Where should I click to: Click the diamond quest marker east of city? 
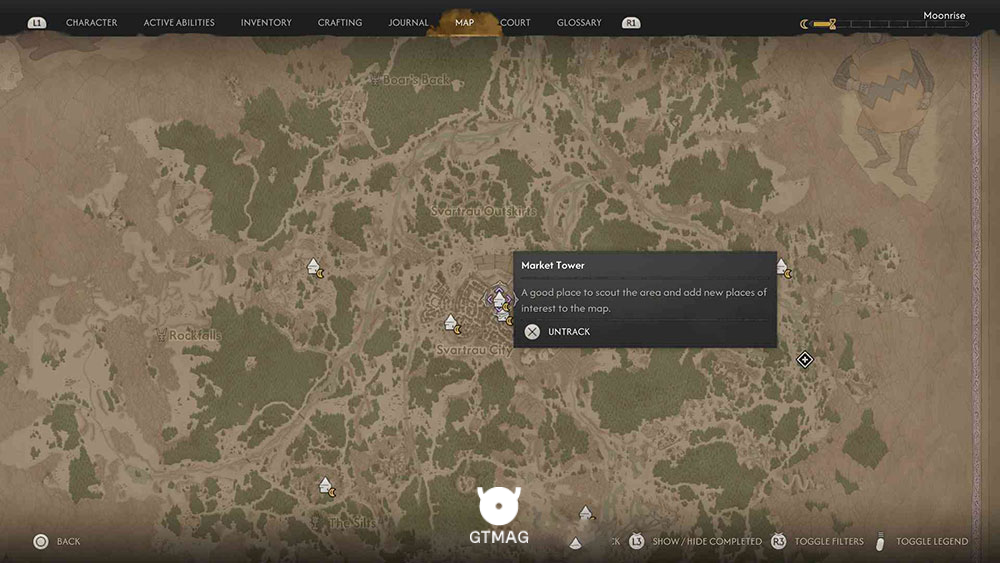pyautogui.click(x=804, y=360)
